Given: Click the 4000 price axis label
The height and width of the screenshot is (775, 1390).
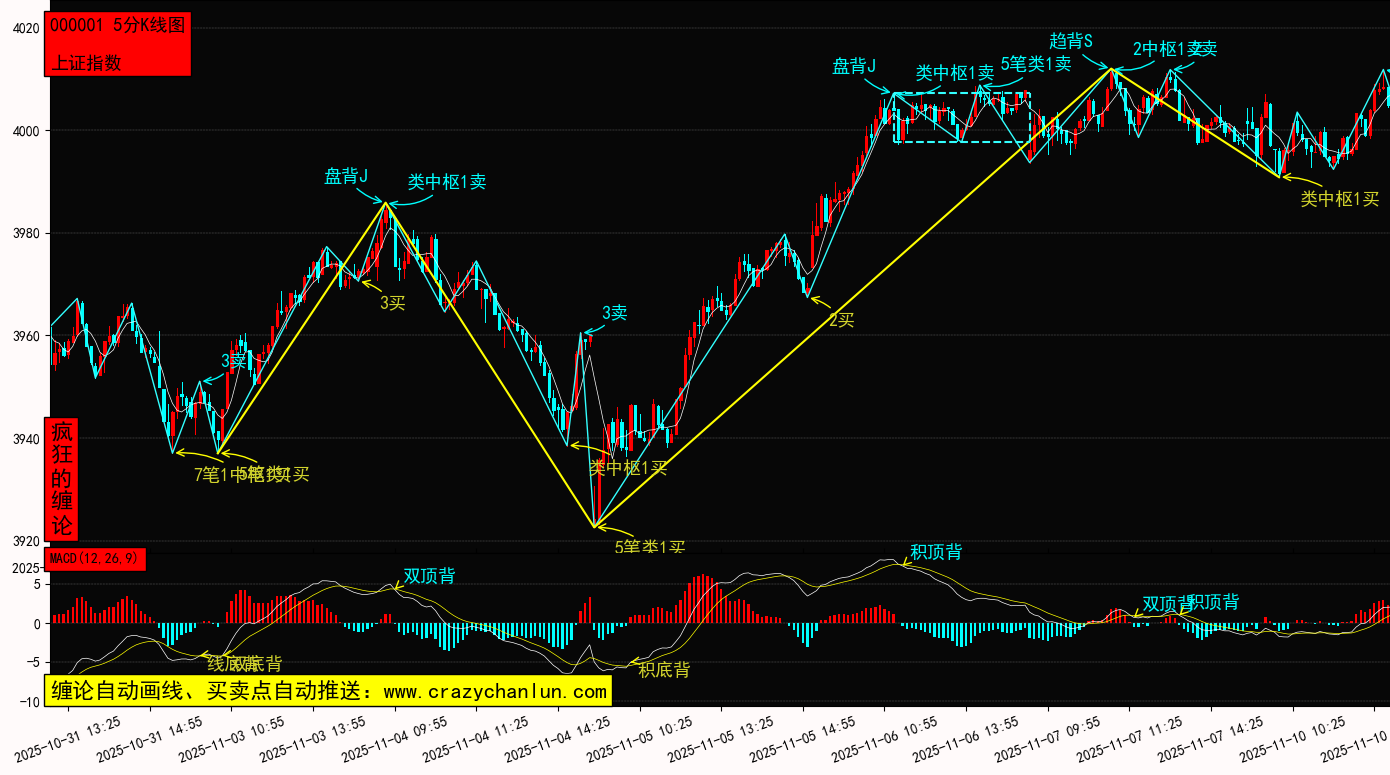Looking at the screenshot, I should click(25, 131).
